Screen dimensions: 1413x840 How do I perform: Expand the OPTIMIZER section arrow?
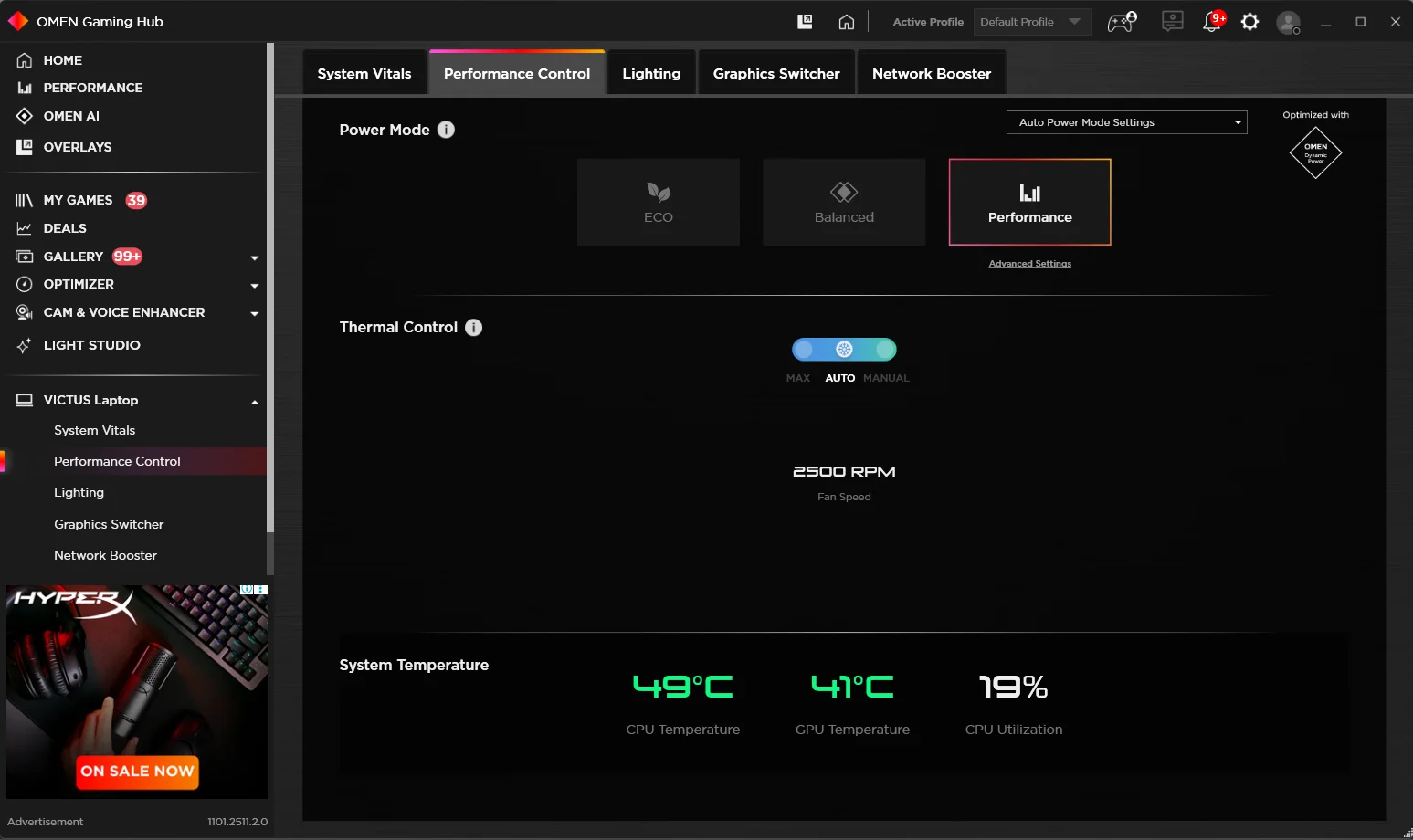[255, 285]
